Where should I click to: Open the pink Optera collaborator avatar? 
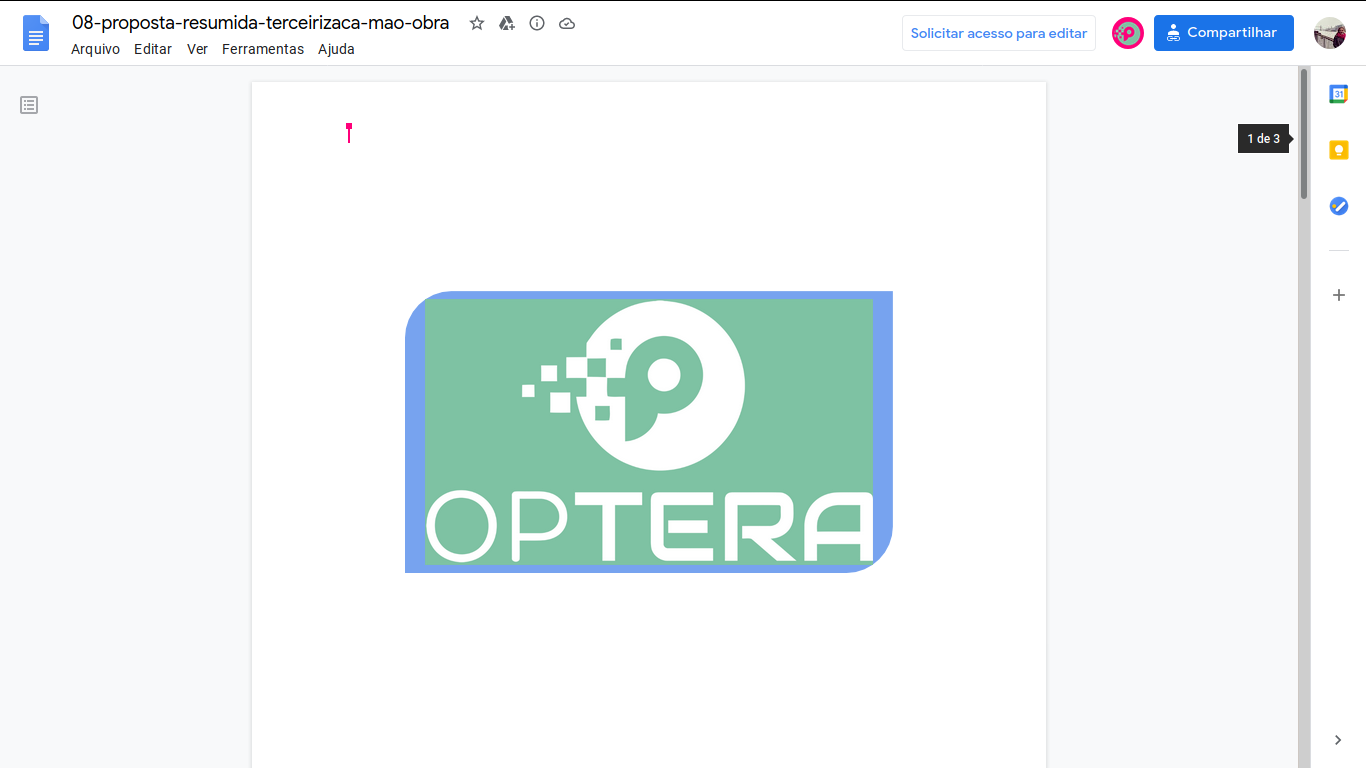[1128, 33]
